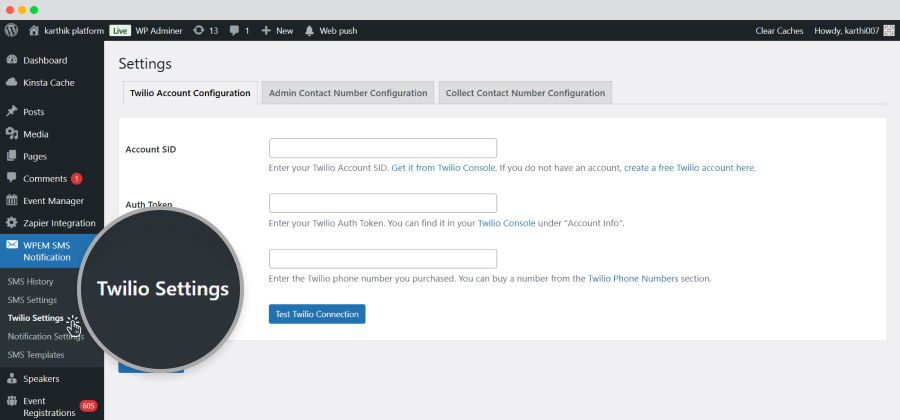900x420 pixels.
Task: Click the Twilio phone number input field
Action: click(383, 259)
